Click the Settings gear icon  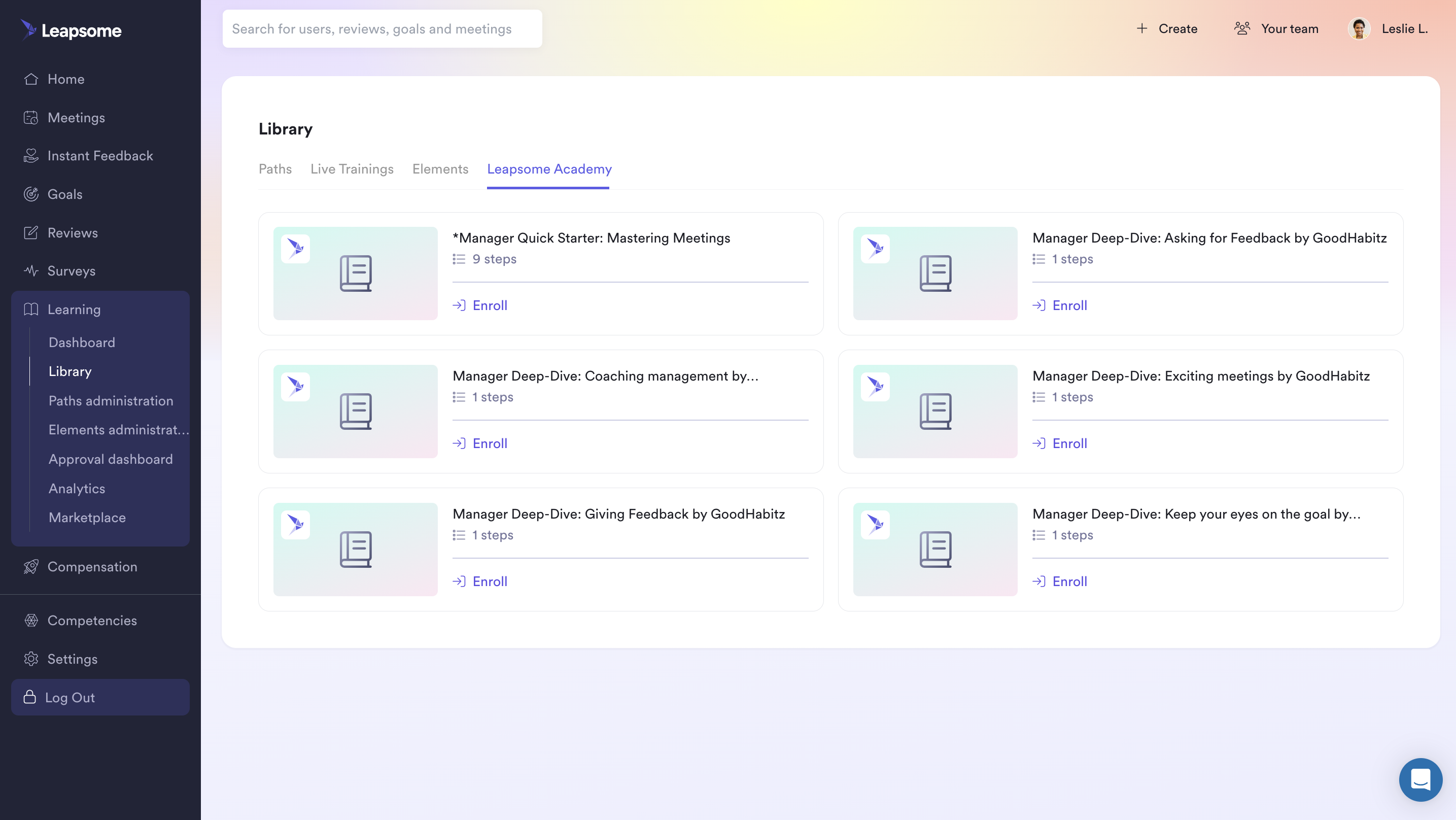(31, 659)
